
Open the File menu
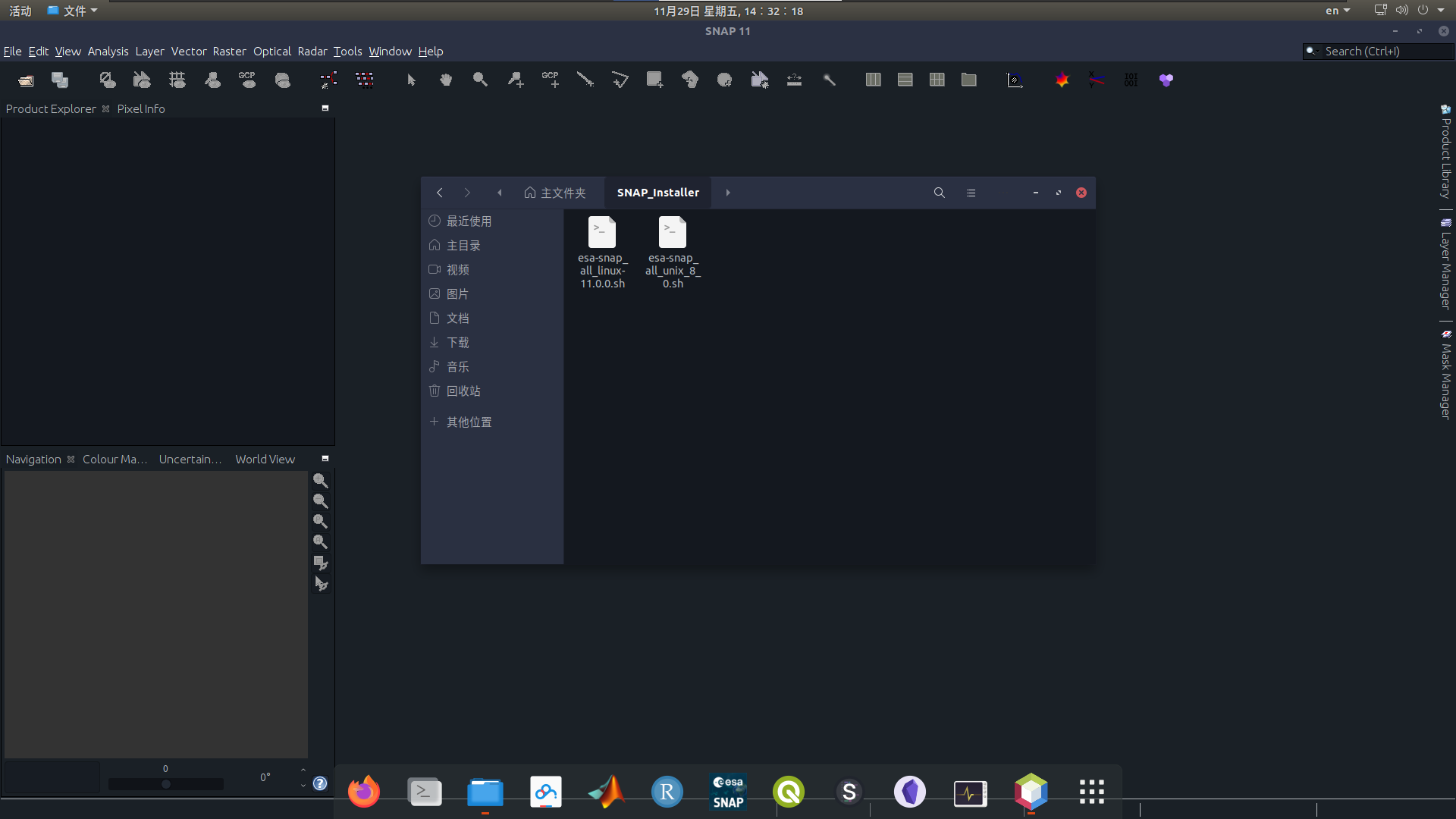pyautogui.click(x=12, y=52)
